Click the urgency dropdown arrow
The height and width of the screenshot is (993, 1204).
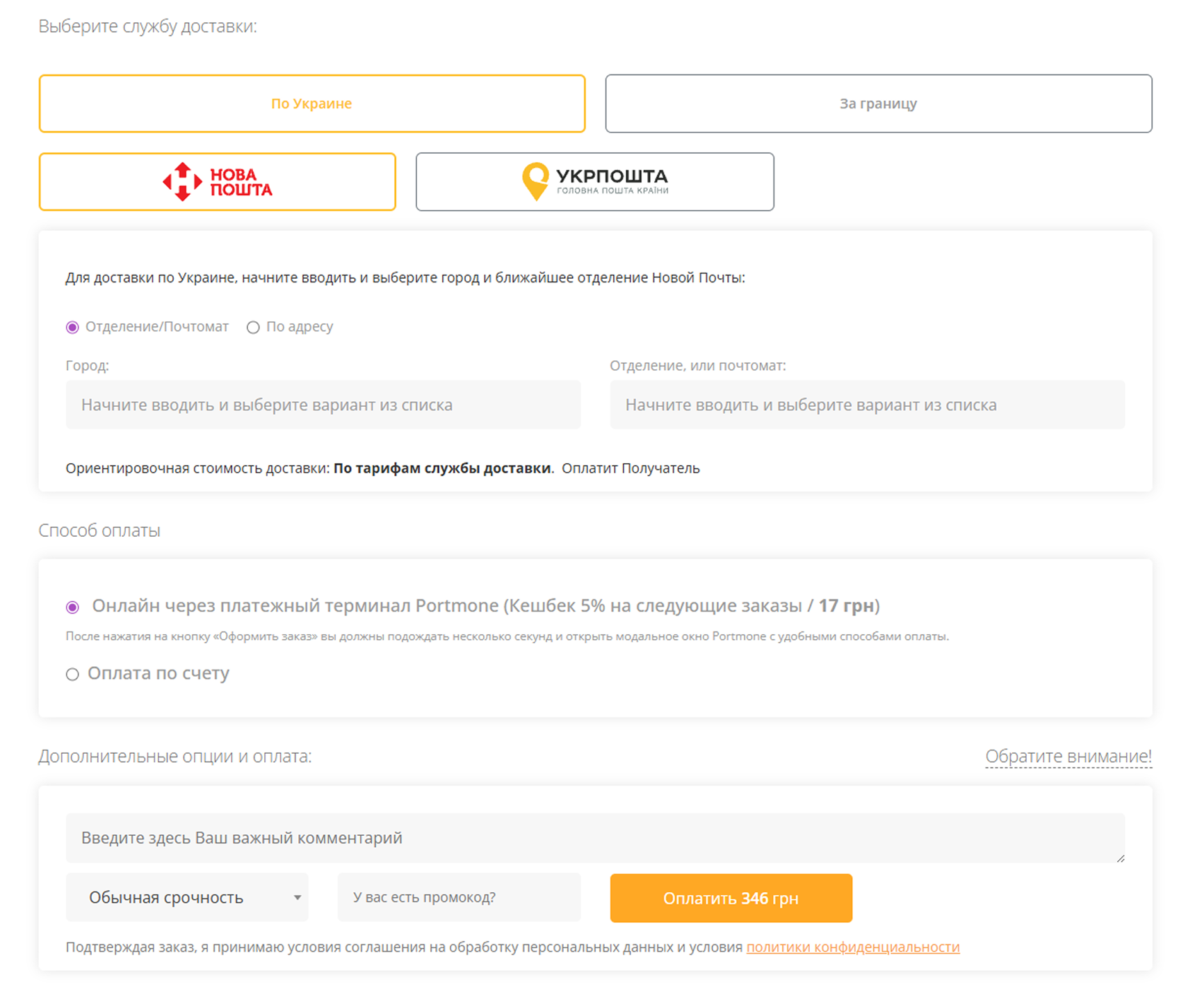pyautogui.click(x=297, y=898)
